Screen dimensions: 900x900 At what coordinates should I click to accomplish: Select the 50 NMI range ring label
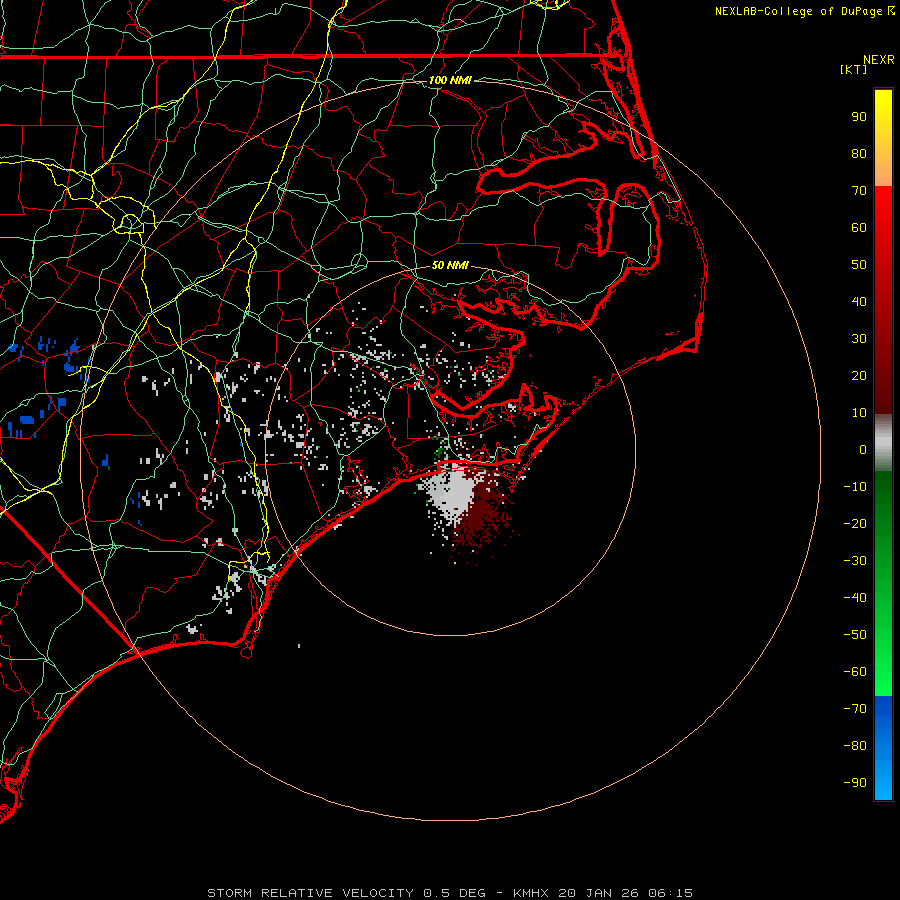pos(450,265)
